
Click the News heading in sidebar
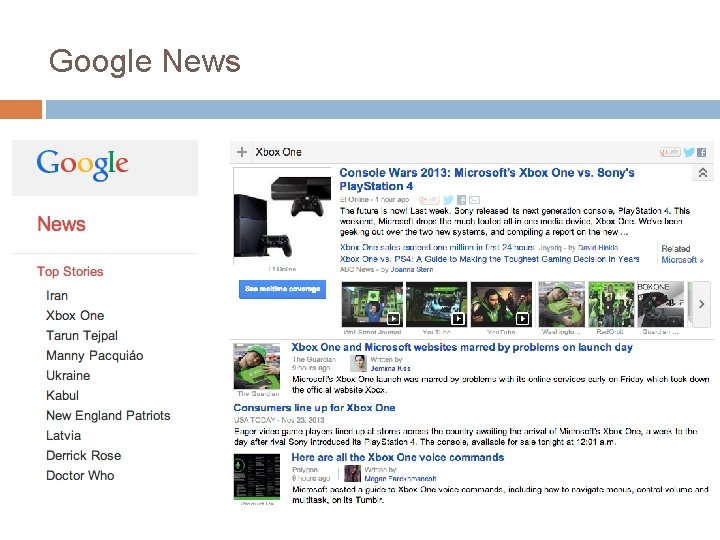pos(62,224)
